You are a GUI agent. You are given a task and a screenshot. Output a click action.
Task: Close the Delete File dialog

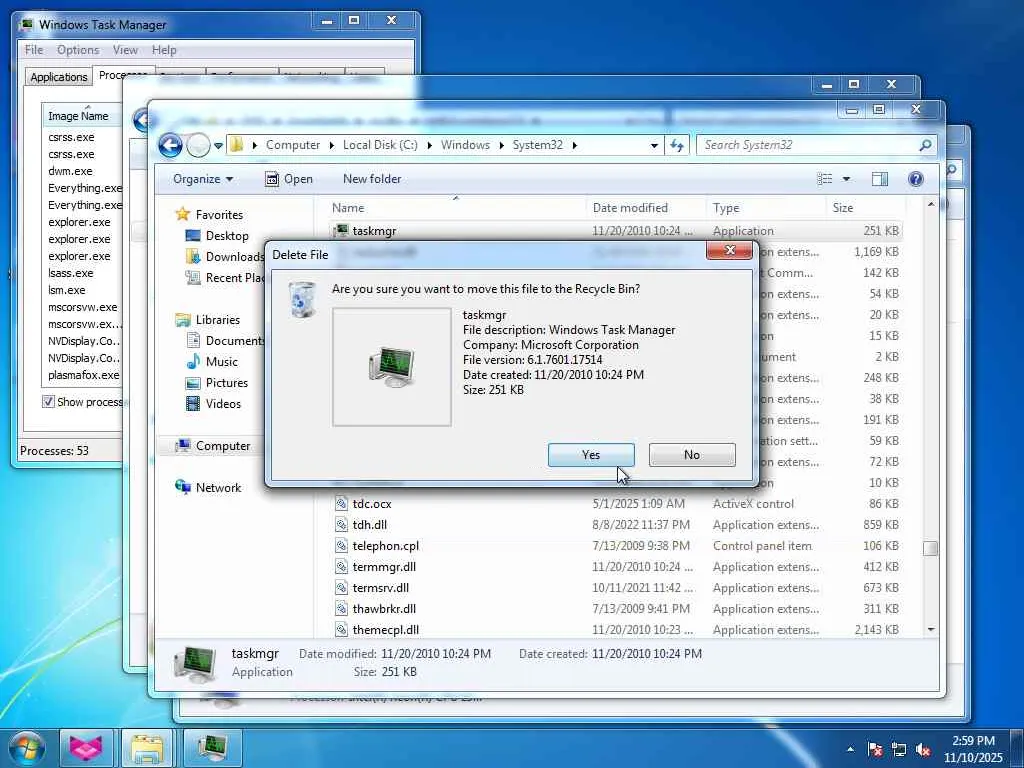[x=729, y=250]
